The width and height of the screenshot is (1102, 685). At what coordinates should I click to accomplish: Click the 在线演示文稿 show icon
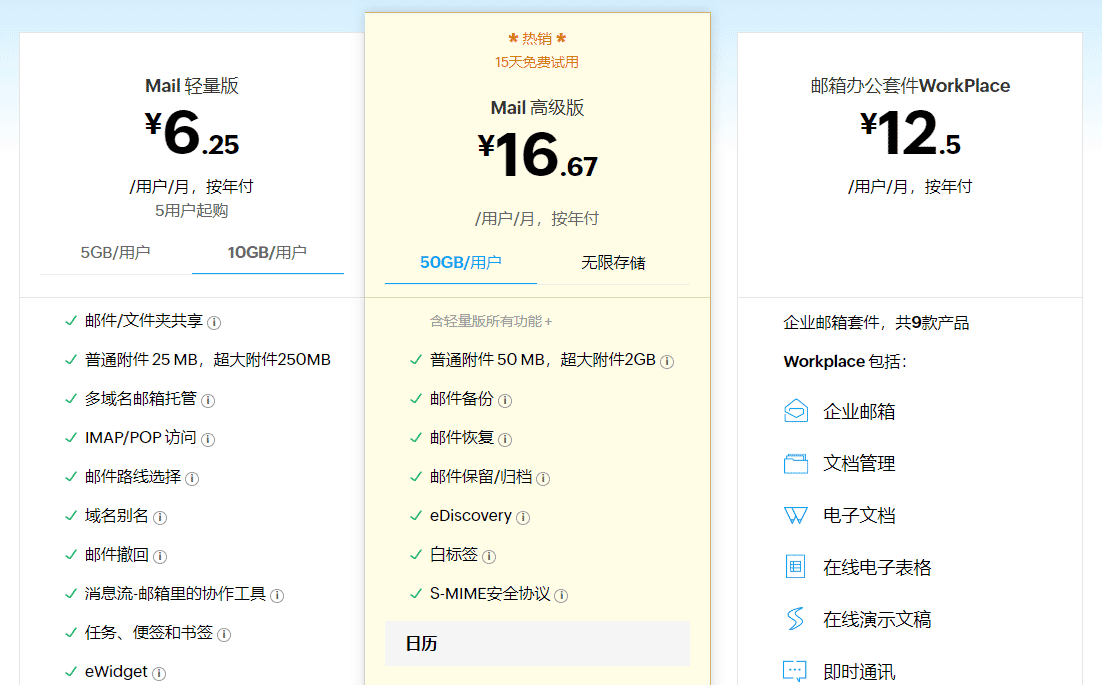tap(796, 619)
